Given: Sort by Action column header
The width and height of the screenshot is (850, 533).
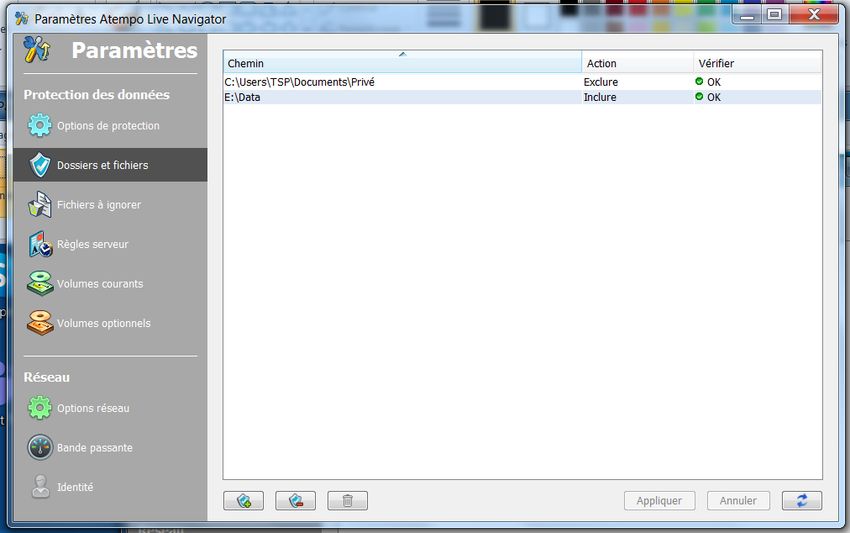Looking at the screenshot, I should [x=638, y=63].
